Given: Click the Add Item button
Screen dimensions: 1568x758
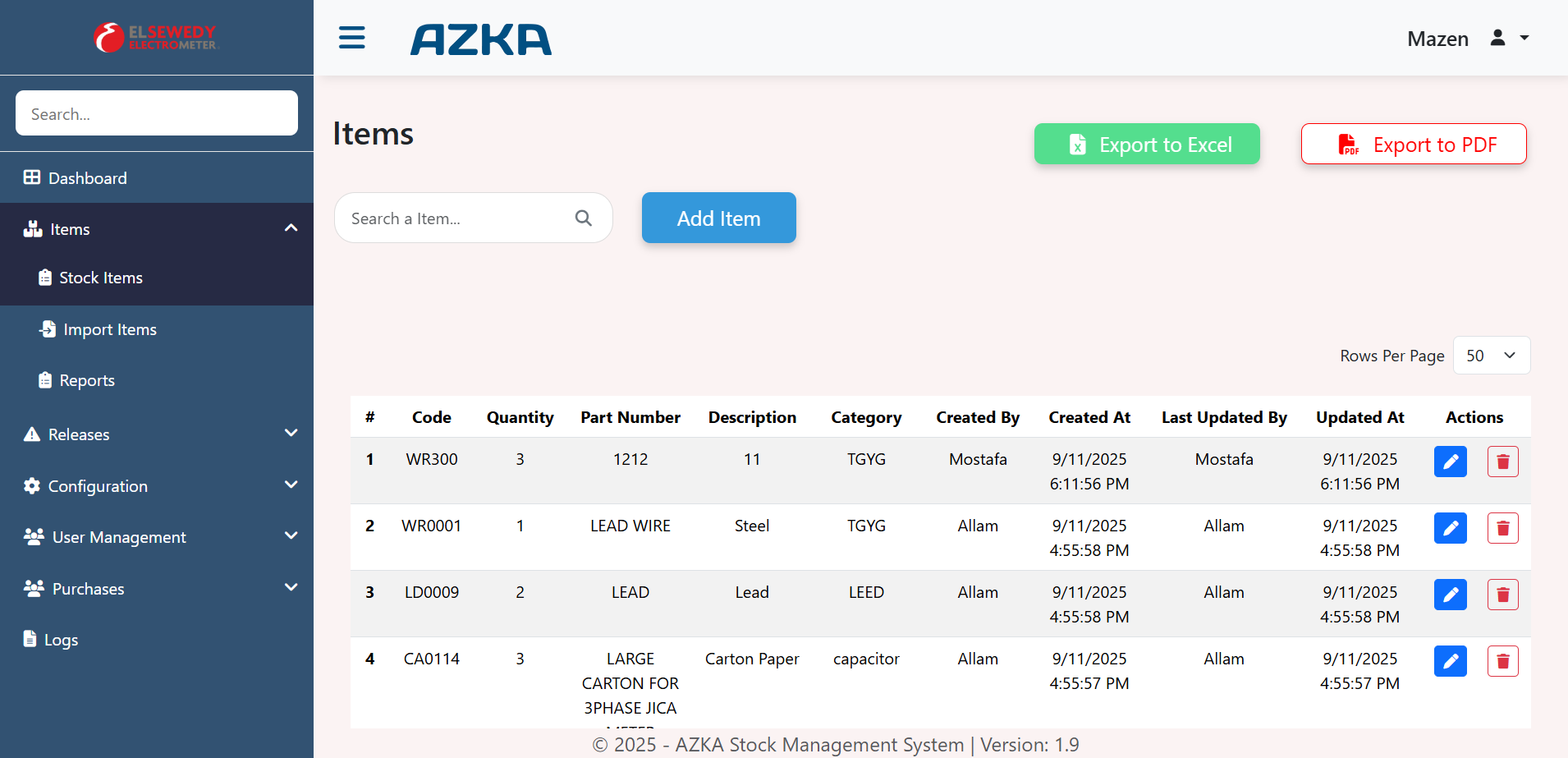Looking at the screenshot, I should coord(718,218).
